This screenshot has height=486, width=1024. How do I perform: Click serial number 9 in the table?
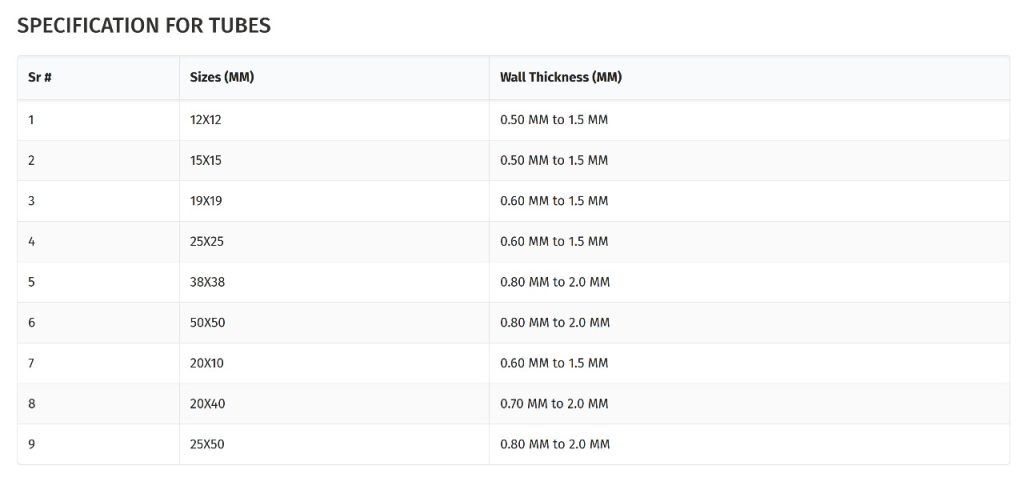32,444
